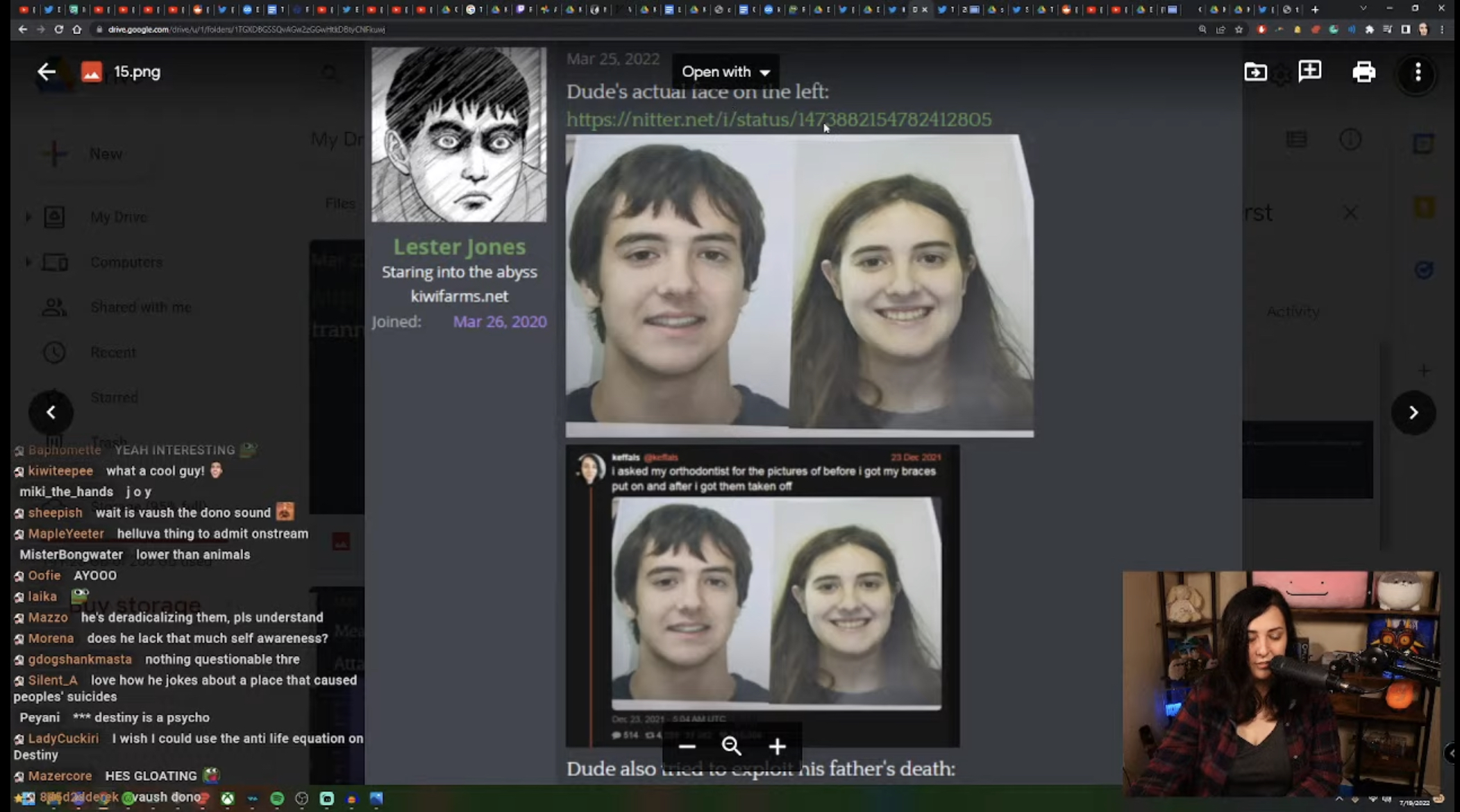Go to the next file with right arrow
Screen dimensions: 1460x812
[1413, 412]
